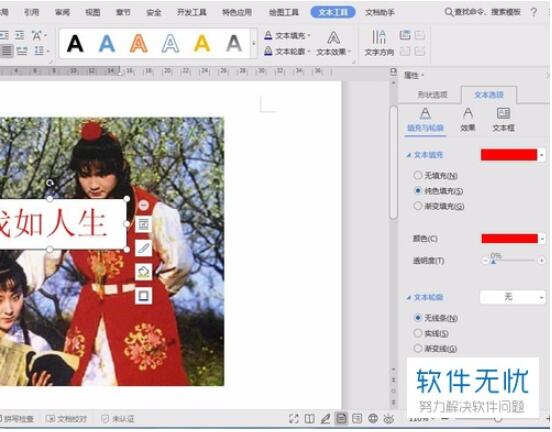Open the 文本填充 red color dropdown
Screen dimensions: 552x432
(542, 155)
